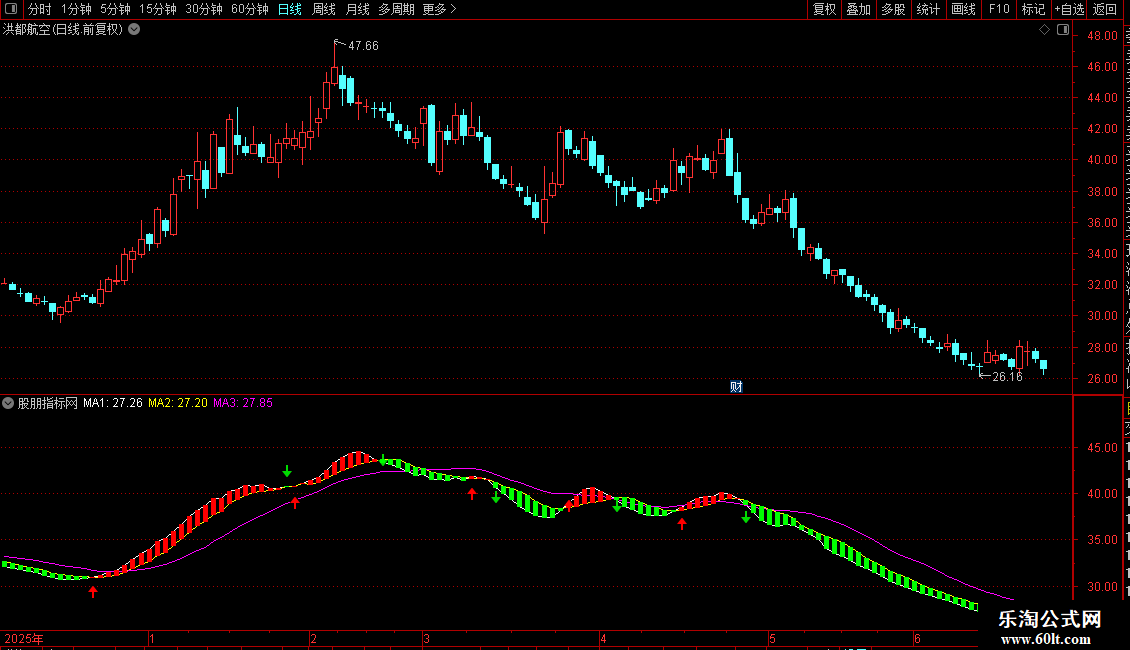
Task: Toggle the right side panel icon
Action: pyautogui.click(x=1063, y=30)
